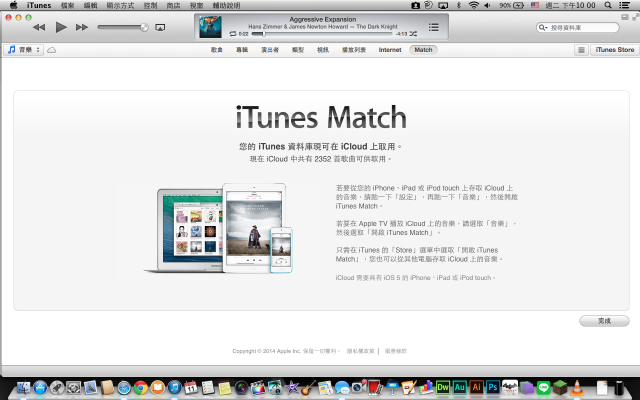Image resolution: width=640 pixels, height=400 pixels.
Task: Click the Wi-Fi status icon
Action: coord(473,5)
